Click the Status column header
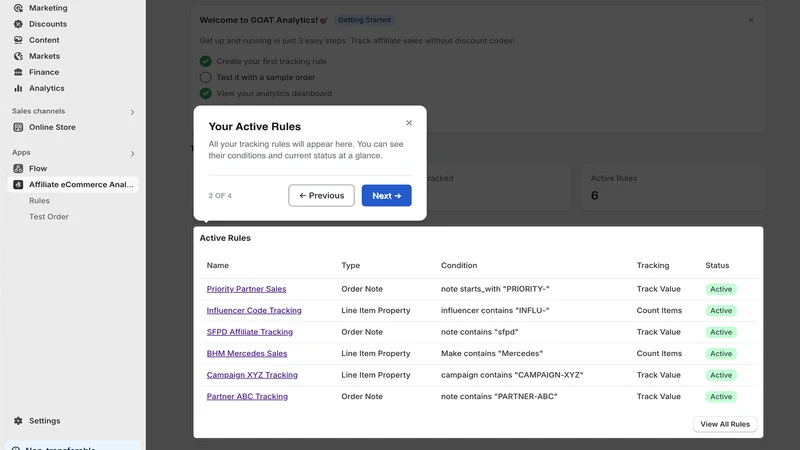The image size is (800, 450). coord(717,265)
